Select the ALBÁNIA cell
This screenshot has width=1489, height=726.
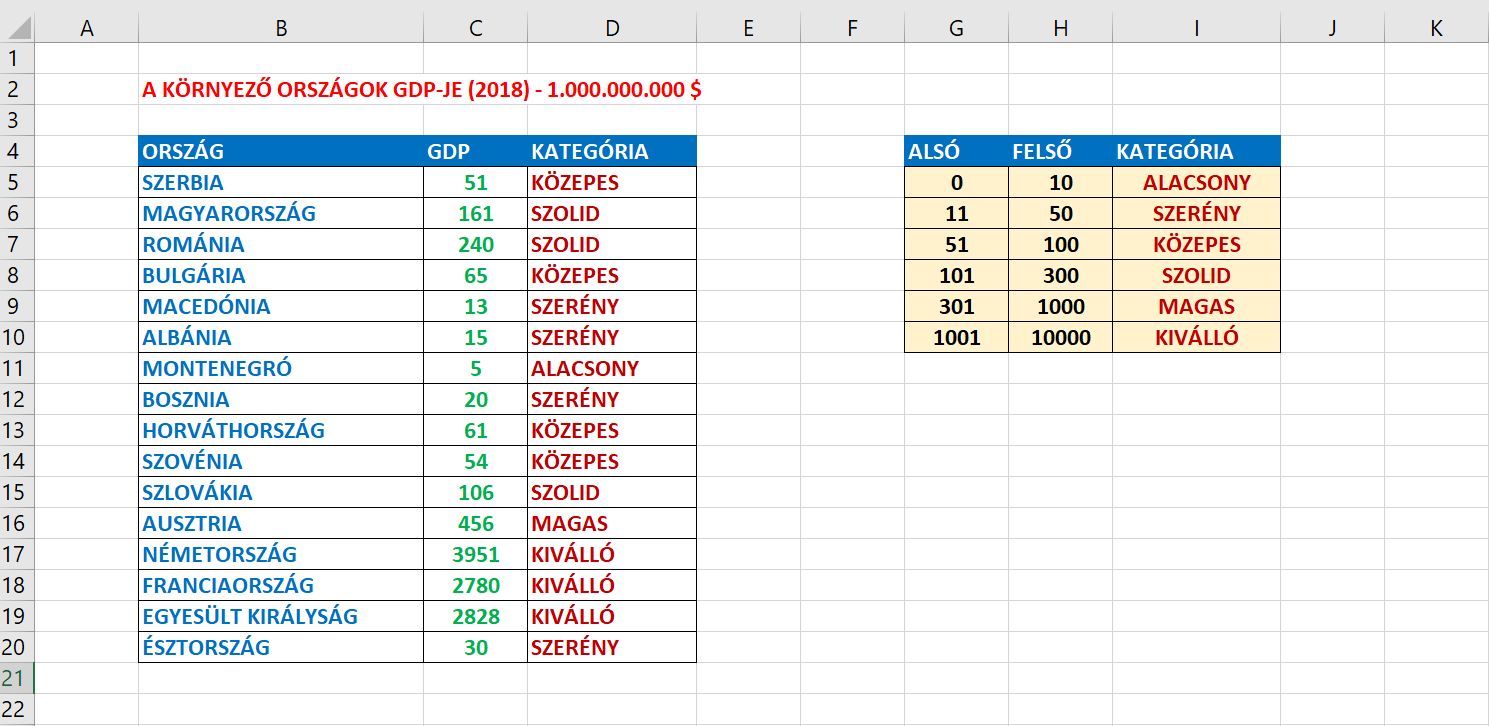[x=281, y=337]
